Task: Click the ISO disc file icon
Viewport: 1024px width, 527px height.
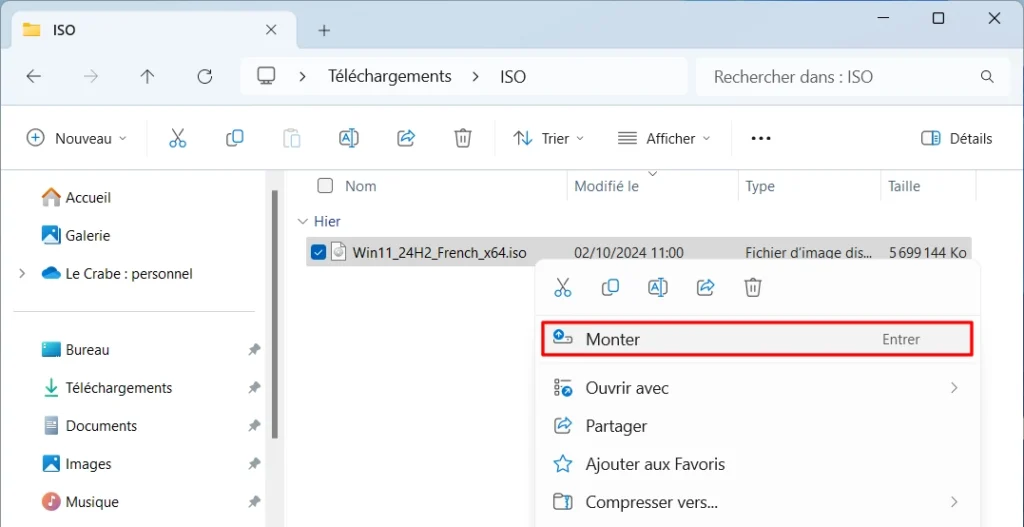Action: coord(338,252)
